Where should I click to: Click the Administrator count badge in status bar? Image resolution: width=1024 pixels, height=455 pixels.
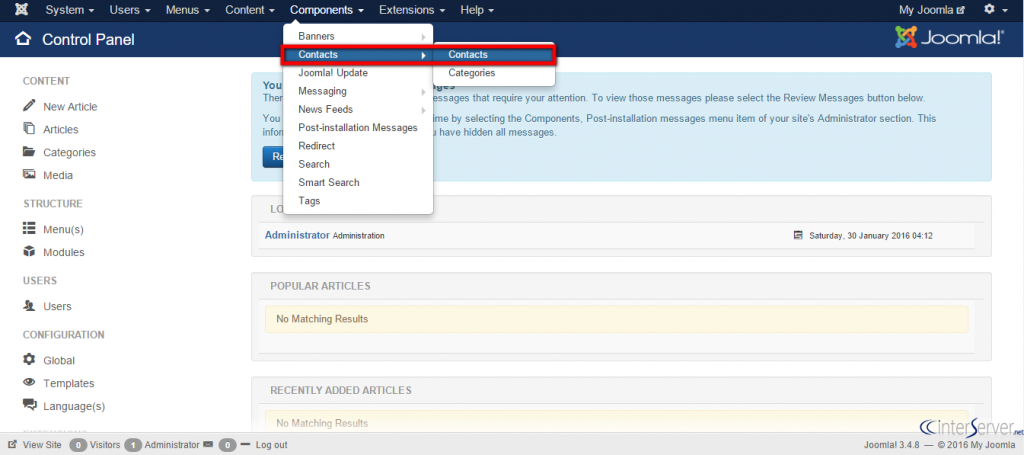tap(133, 445)
